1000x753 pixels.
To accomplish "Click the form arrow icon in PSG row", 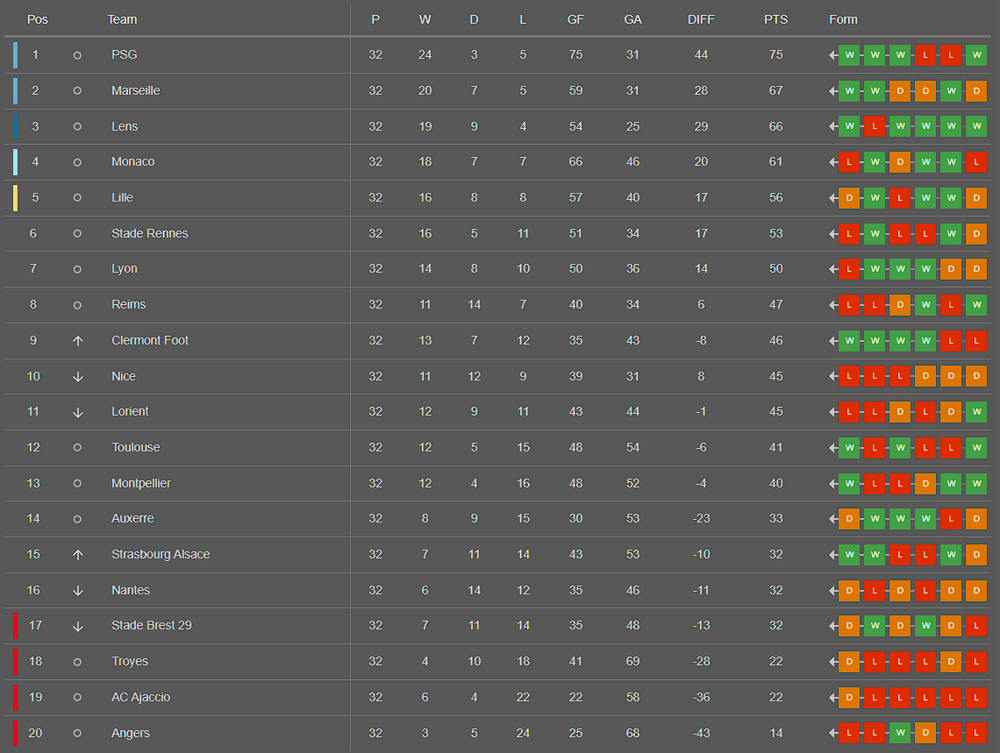I will click(833, 55).
